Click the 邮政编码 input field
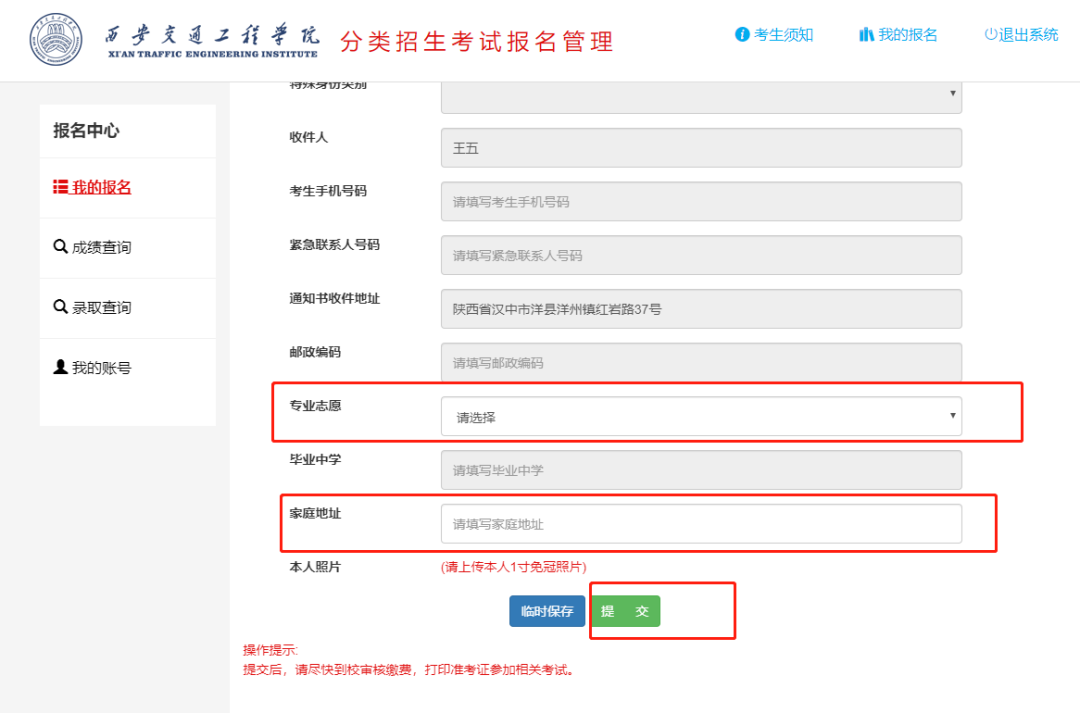Viewport: 1080px width, 713px height. [701, 363]
